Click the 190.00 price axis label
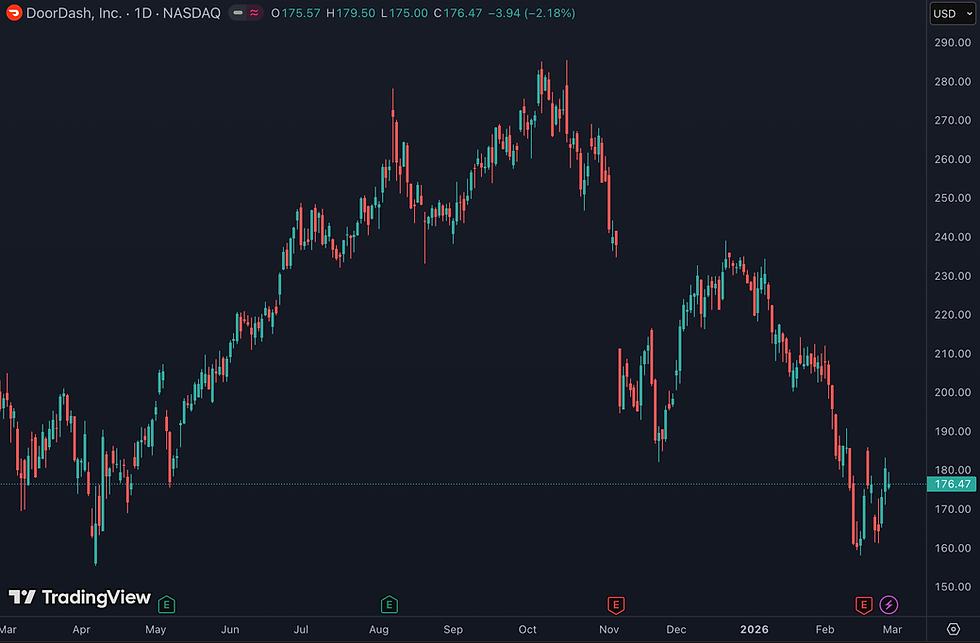 pos(952,431)
